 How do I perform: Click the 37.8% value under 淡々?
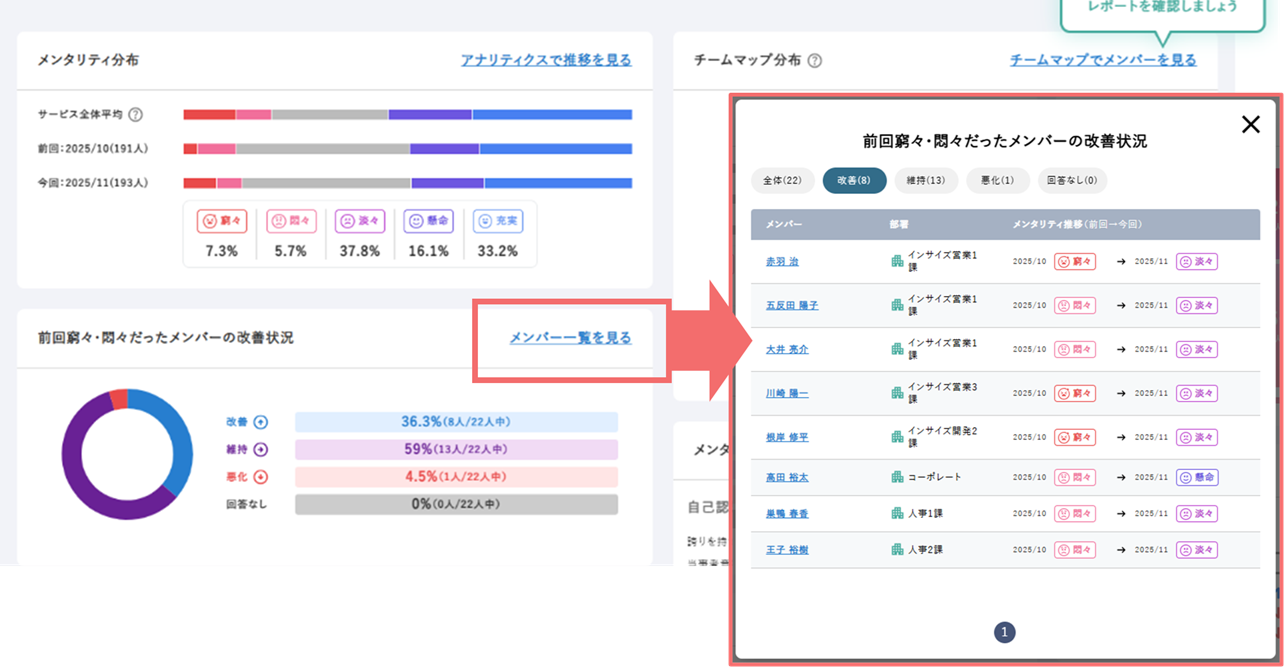pos(360,251)
